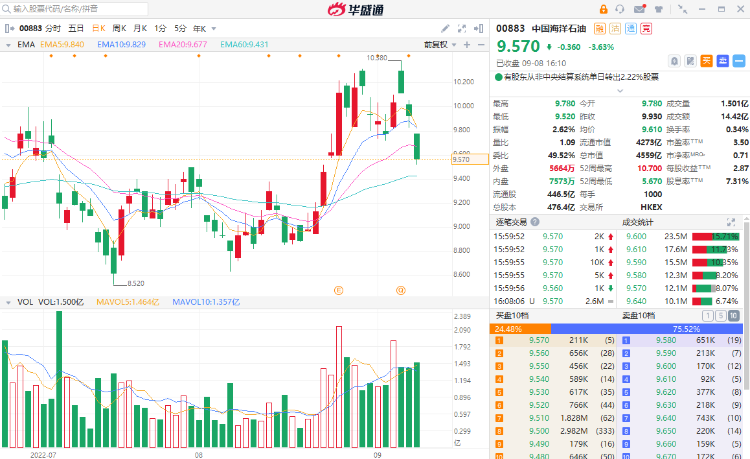Image resolution: width=750 pixels, height=459 pixels.
Task: Click the EMA10:9.829 indicator label
Action: click(x=121, y=44)
